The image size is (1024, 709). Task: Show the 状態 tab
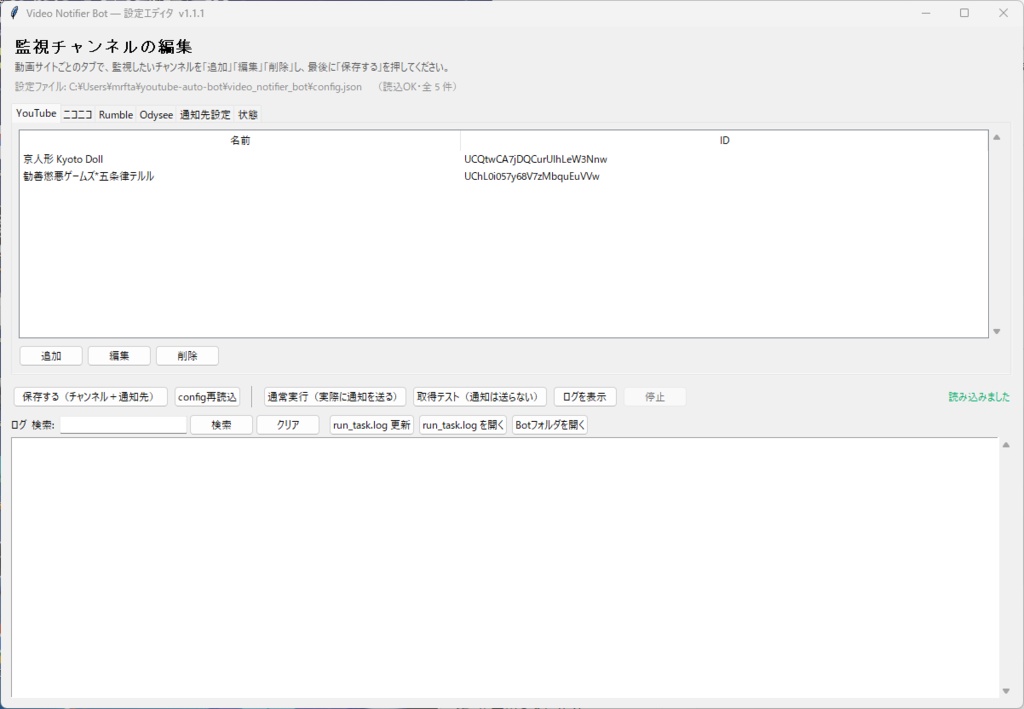coord(248,115)
